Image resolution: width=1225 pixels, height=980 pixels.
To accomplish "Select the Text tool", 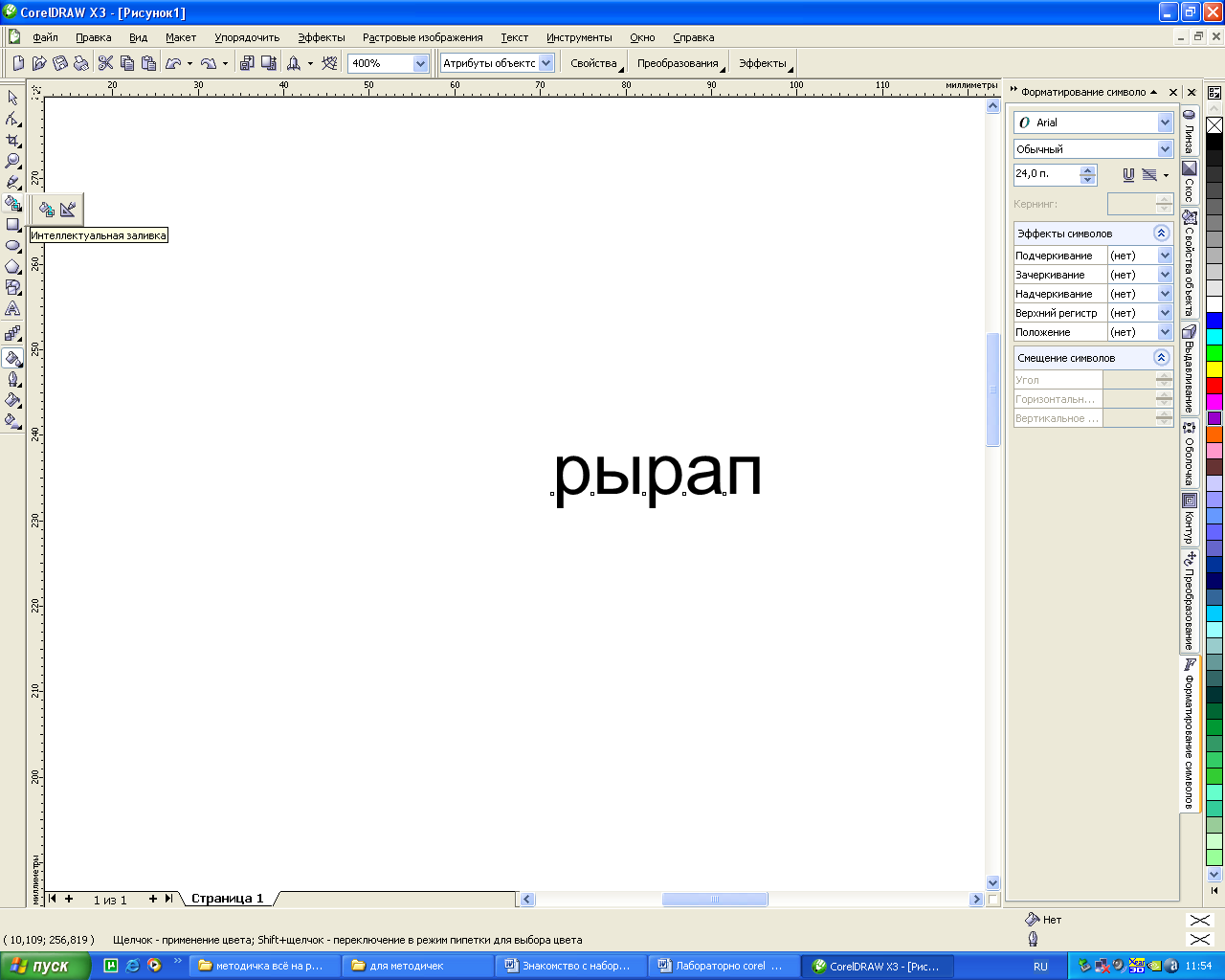I will 12,308.
